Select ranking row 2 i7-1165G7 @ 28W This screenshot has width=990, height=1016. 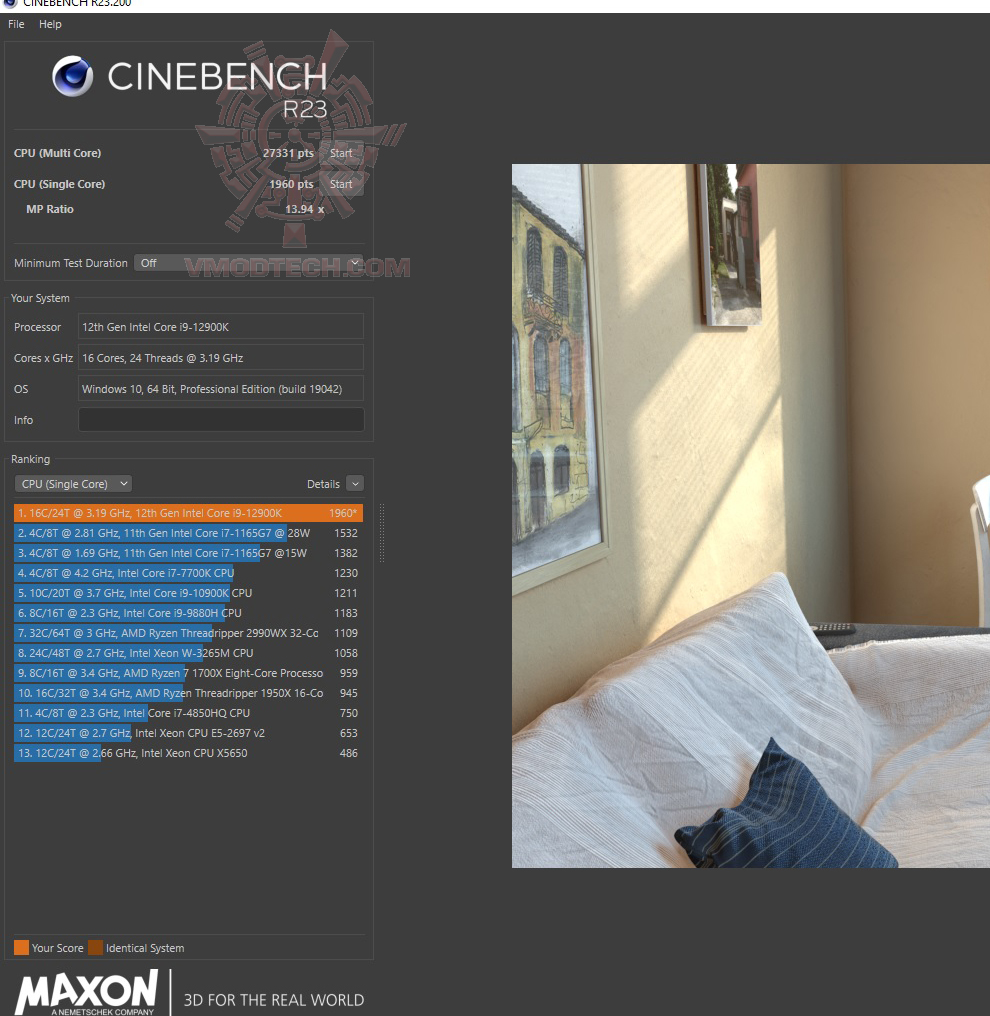pyautogui.click(x=188, y=533)
